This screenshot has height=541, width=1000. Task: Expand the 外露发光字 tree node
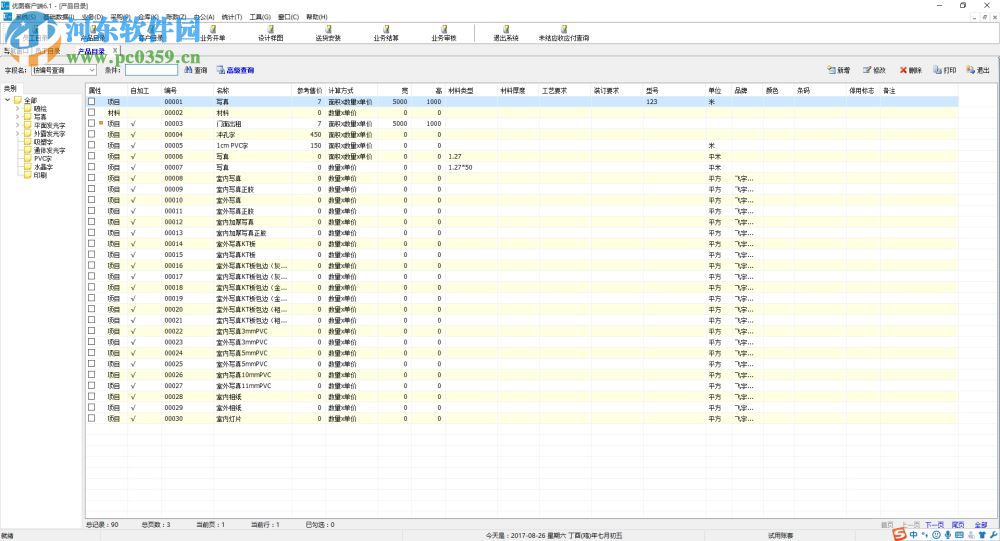click(x=17, y=133)
